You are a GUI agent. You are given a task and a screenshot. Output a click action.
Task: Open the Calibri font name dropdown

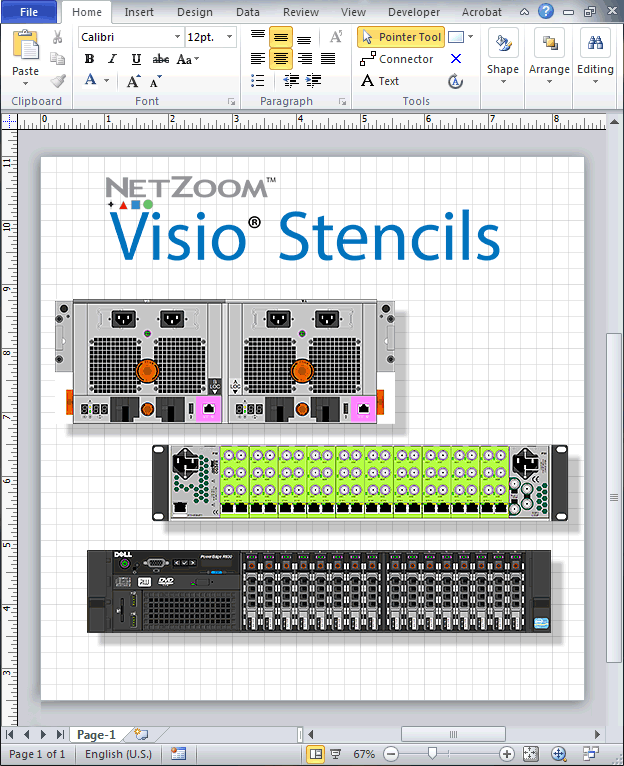point(177,37)
